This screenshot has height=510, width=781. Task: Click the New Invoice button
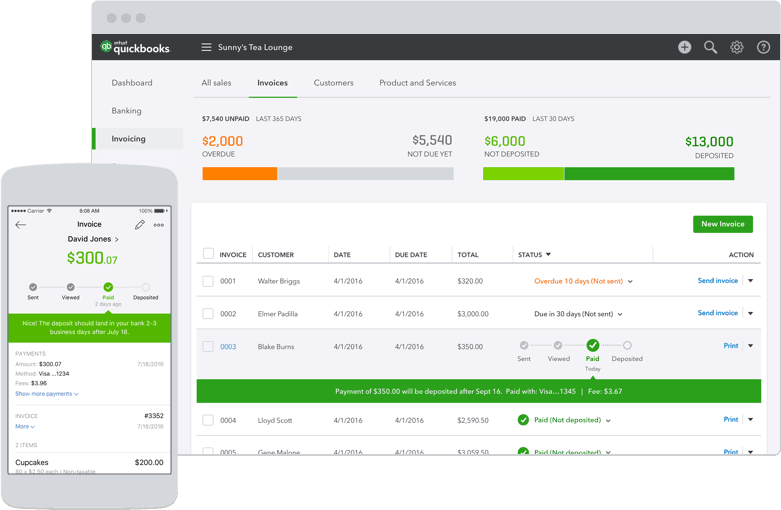click(723, 224)
